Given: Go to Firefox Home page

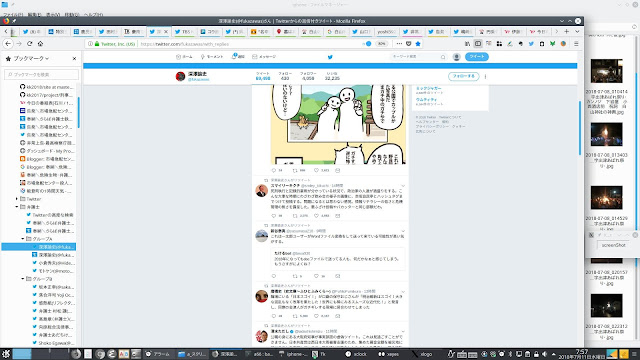Looking at the screenshot, I should [x=40, y=44].
